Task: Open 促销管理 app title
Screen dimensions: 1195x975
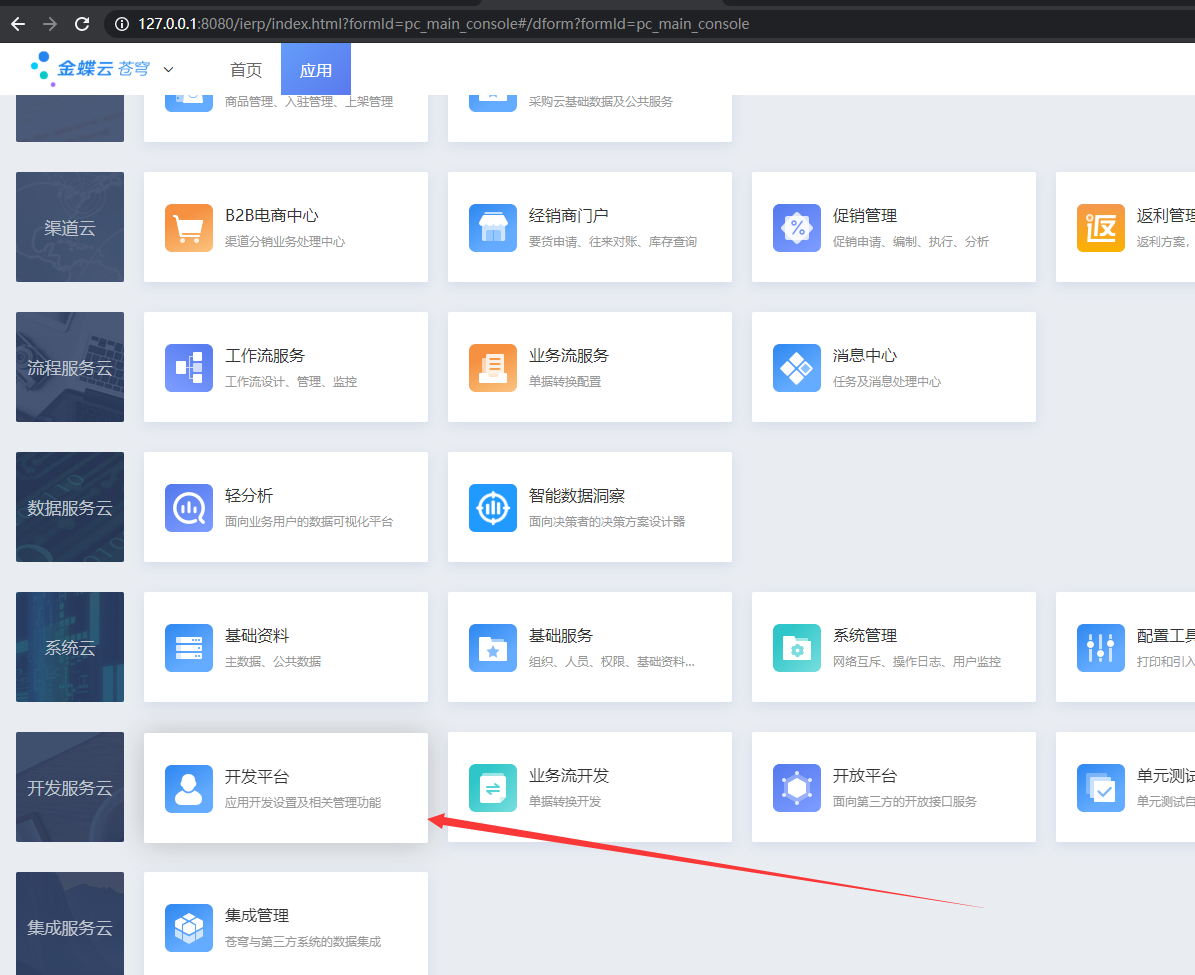Action: pos(865,216)
